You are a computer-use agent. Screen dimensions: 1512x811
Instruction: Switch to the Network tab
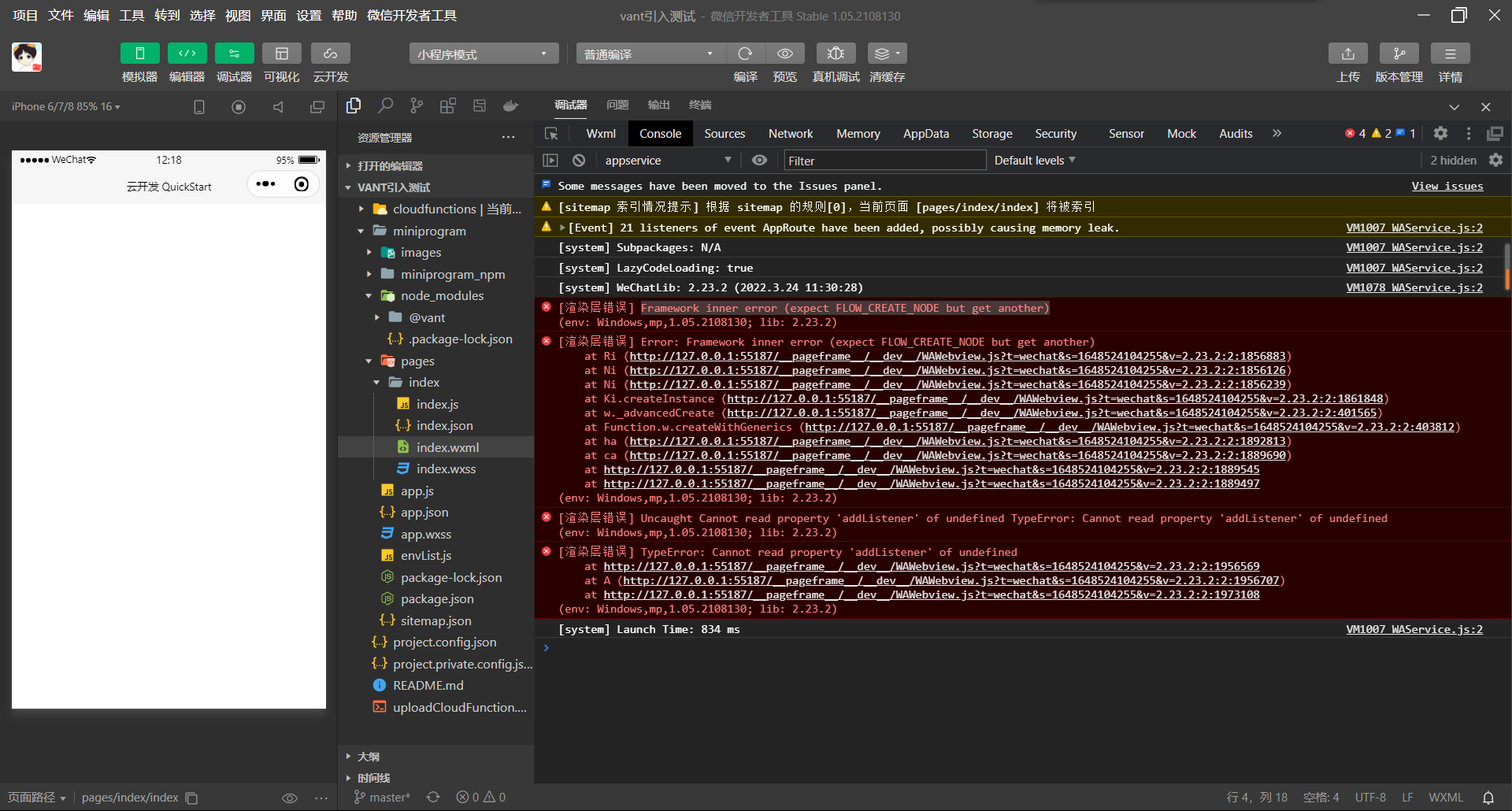pyautogui.click(x=791, y=134)
